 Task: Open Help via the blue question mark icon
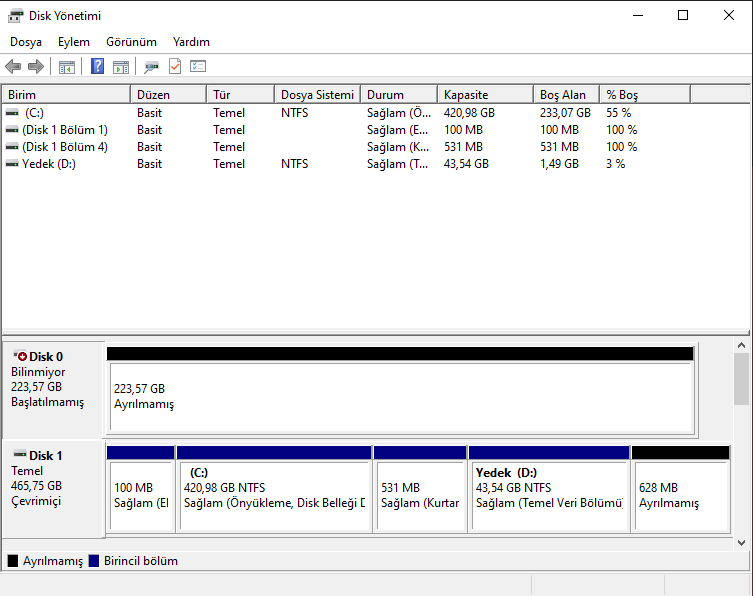97,66
